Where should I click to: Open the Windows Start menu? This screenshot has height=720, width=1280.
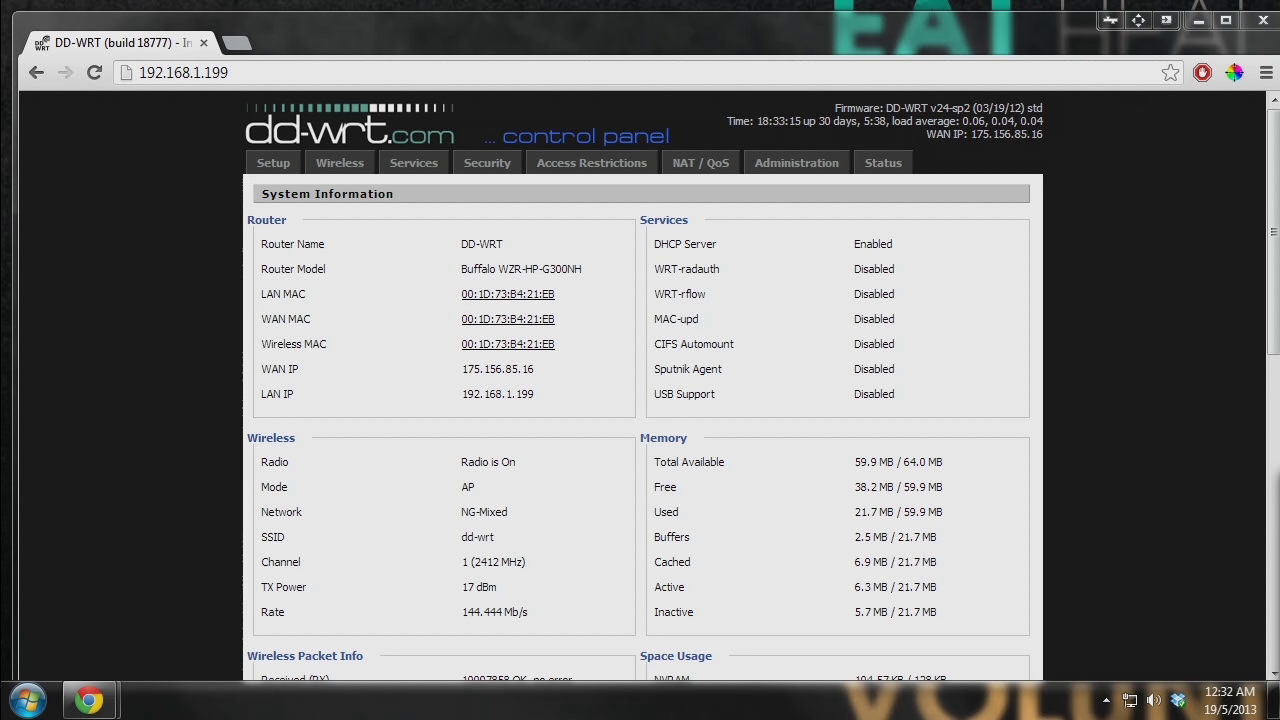[x=28, y=700]
